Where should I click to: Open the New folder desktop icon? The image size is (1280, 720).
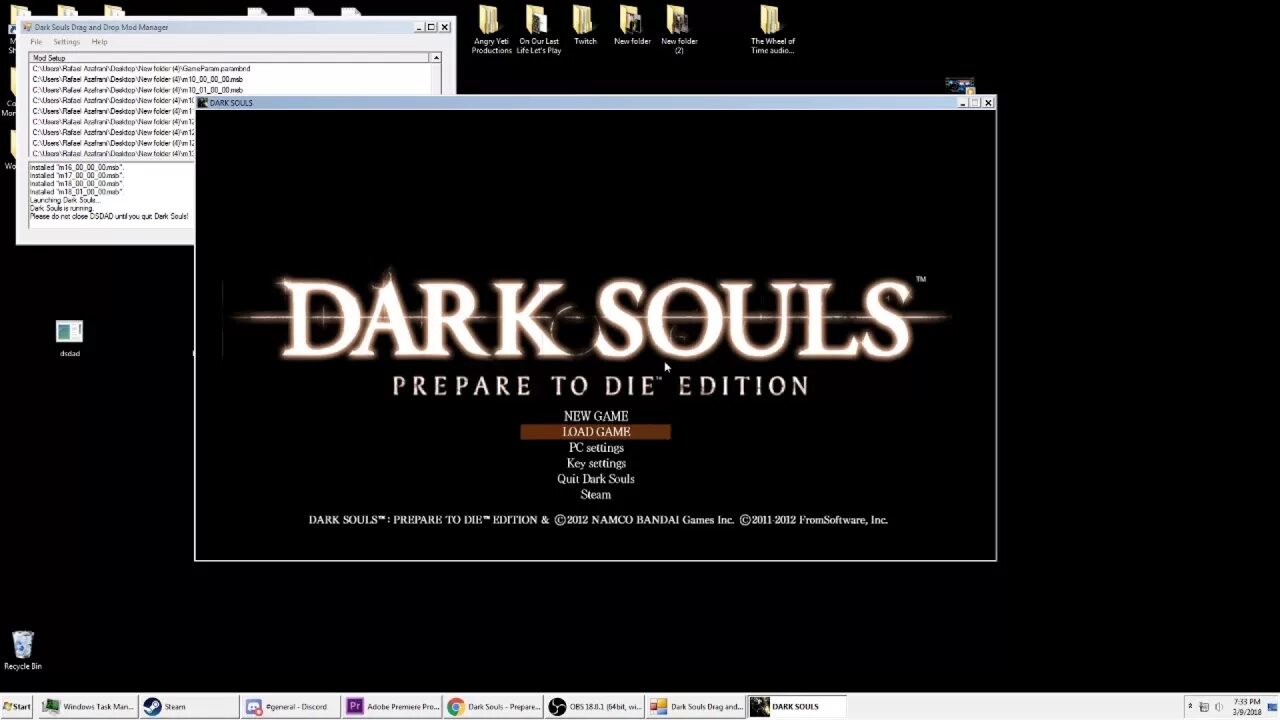pos(632,26)
